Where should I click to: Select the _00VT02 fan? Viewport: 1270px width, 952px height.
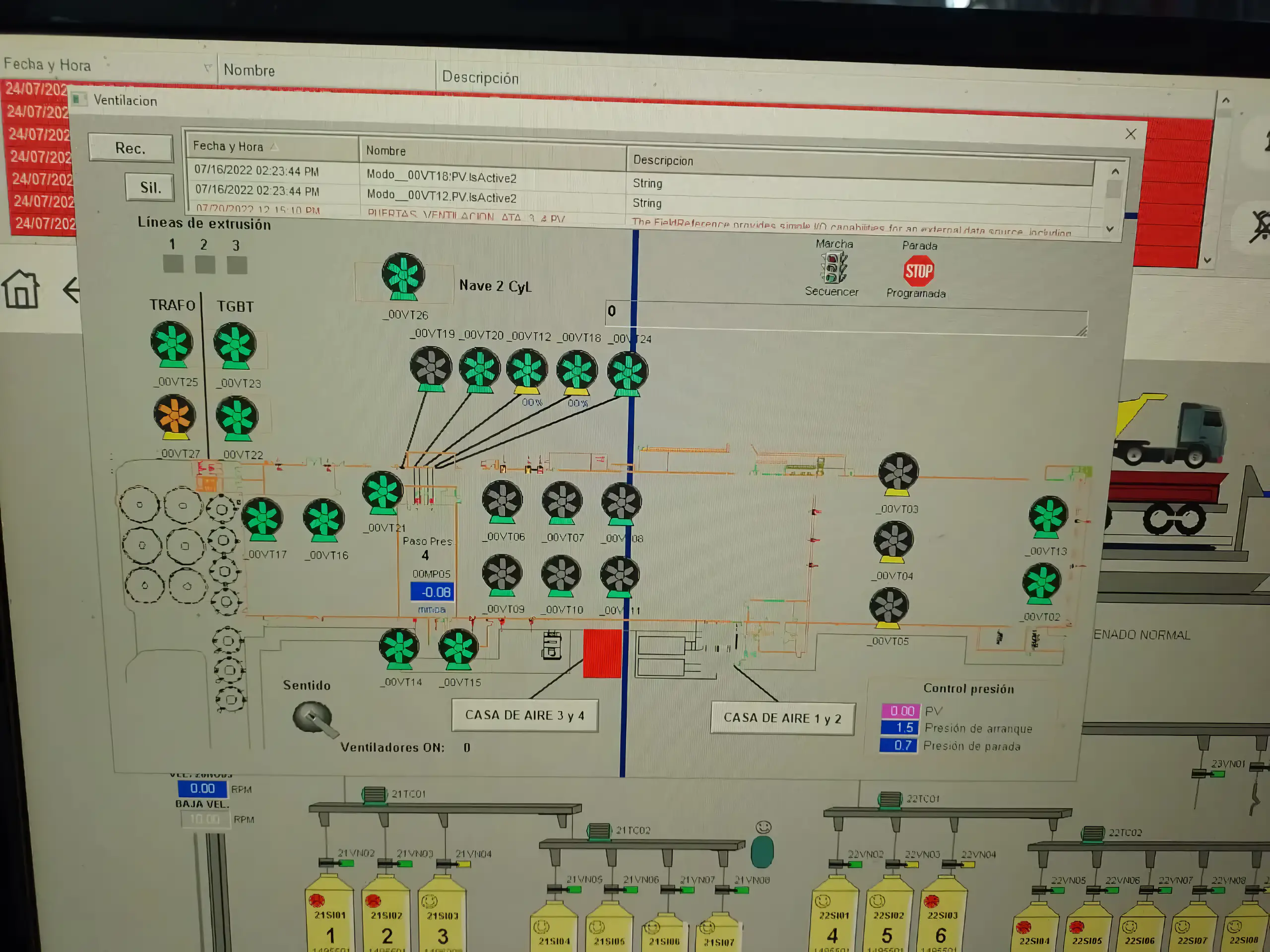pyautogui.click(x=1041, y=584)
